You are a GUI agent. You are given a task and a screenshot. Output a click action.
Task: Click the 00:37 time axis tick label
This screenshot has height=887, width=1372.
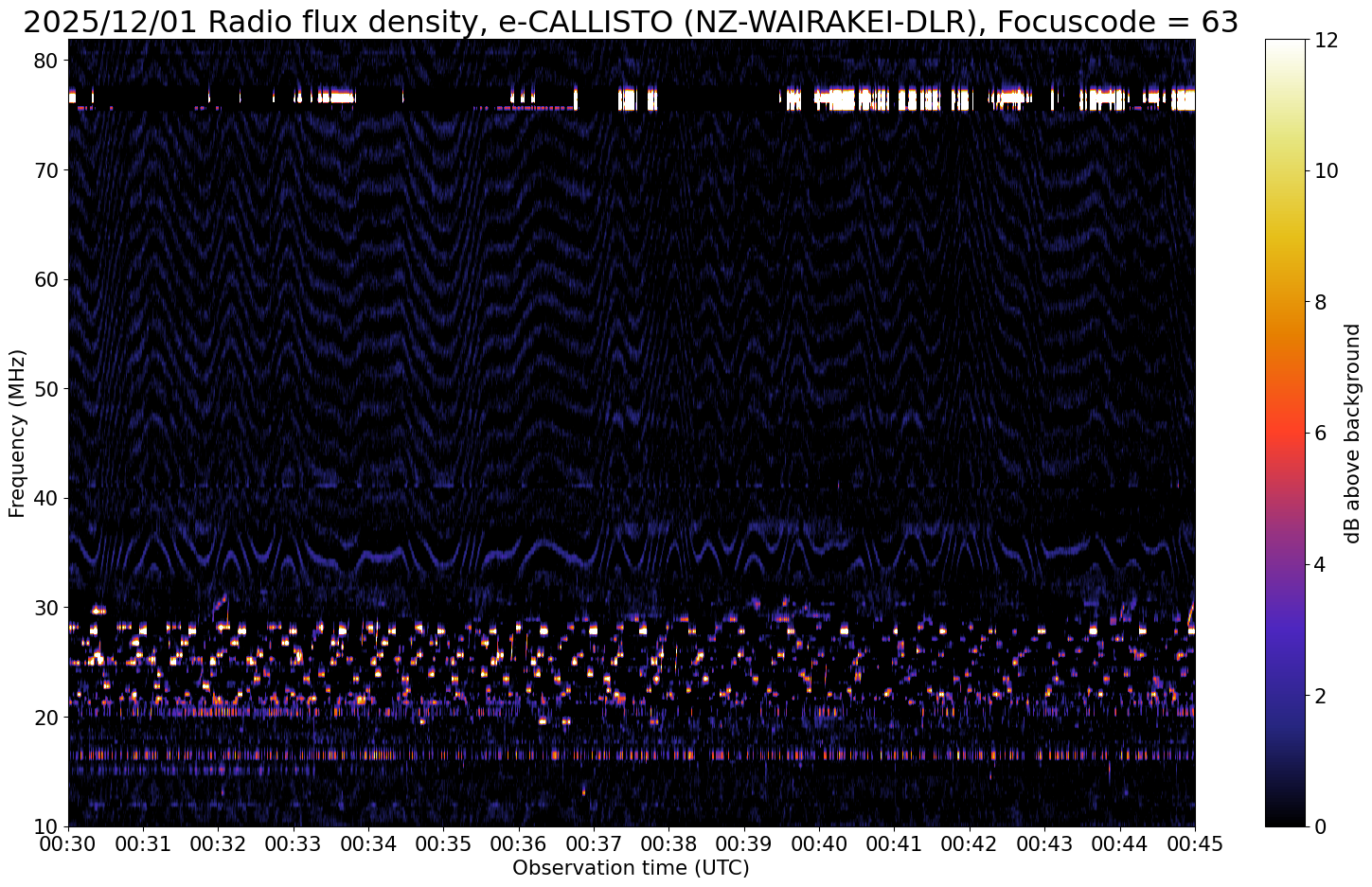(594, 843)
